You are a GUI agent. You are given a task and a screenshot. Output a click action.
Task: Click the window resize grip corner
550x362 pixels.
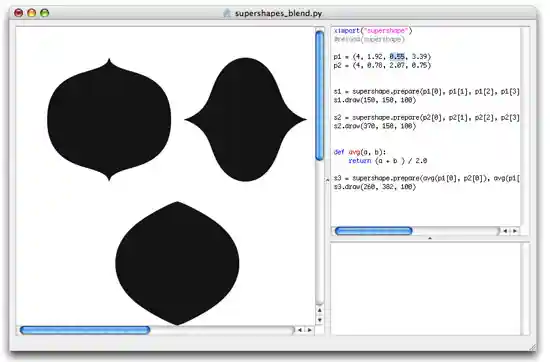[532, 347]
